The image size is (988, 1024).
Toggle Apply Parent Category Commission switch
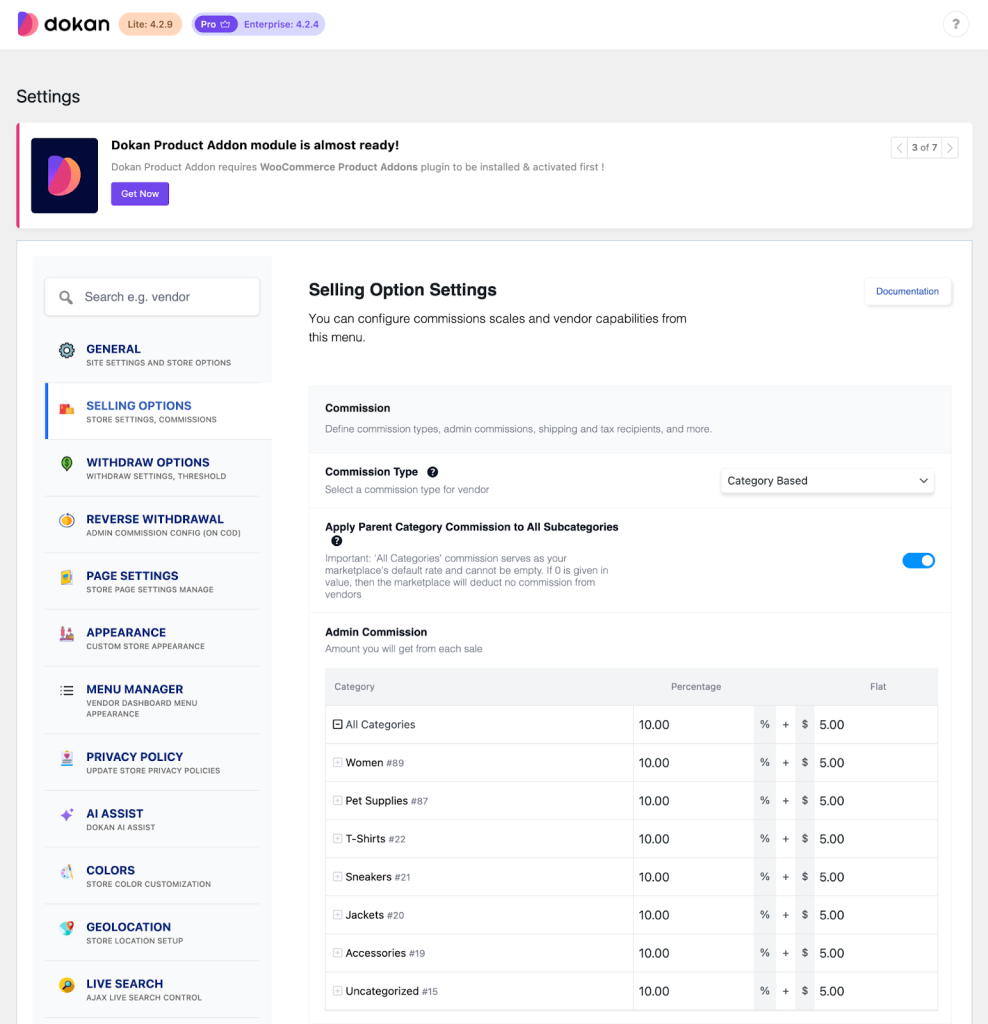(918, 560)
